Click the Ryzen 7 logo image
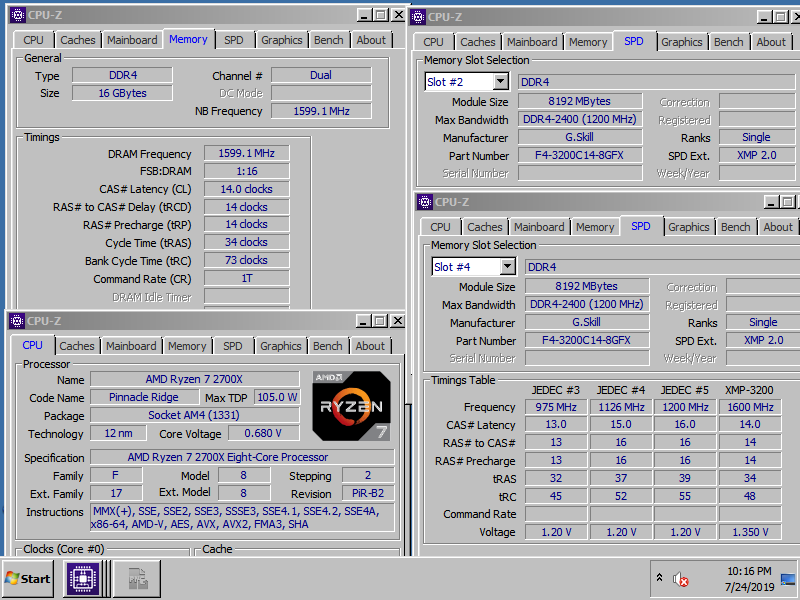800x600 pixels. click(x=352, y=406)
